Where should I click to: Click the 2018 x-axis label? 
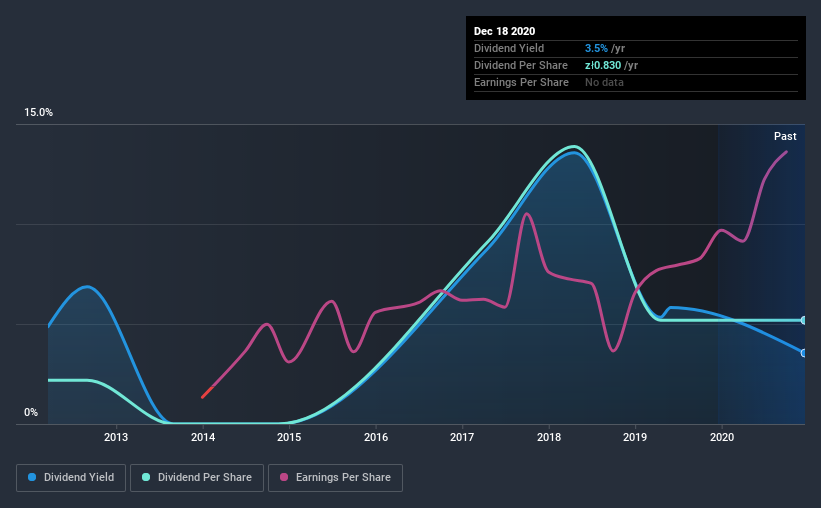(549, 437)
